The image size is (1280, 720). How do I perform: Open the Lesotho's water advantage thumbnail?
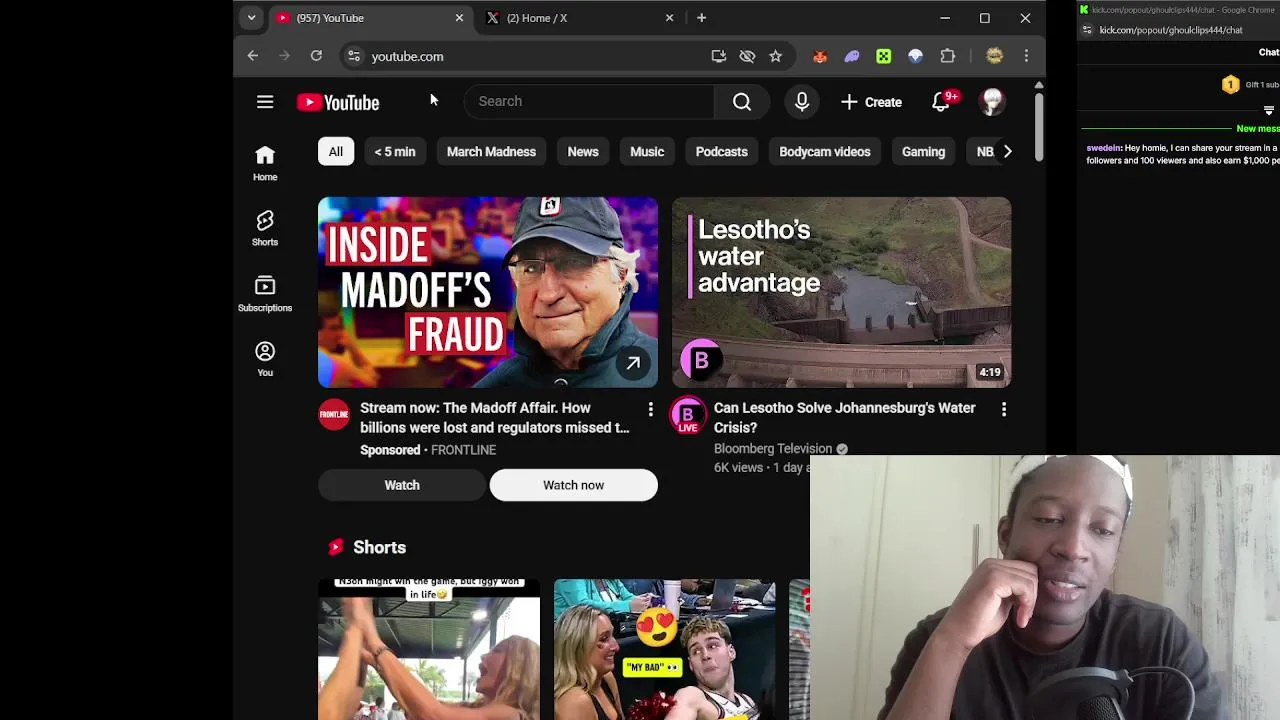(x=842, y=292)
